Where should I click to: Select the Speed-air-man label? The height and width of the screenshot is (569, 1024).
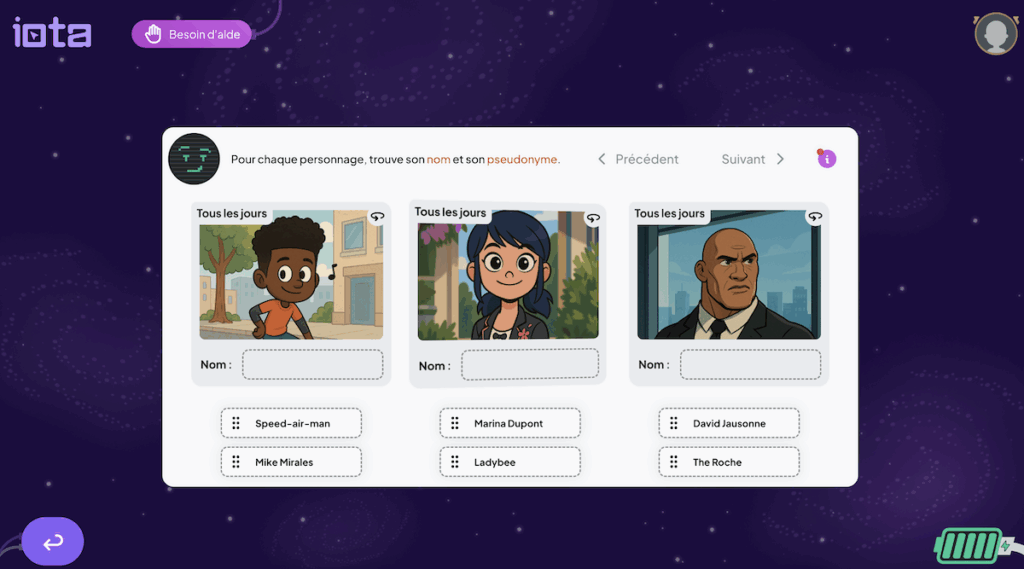click(x=291, y=423)
